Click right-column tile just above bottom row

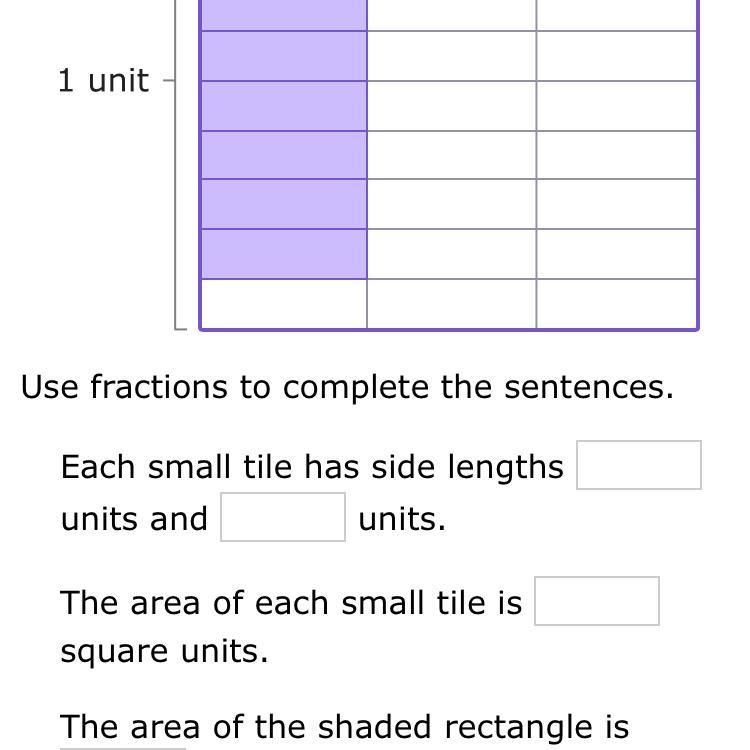pos(616,254)
